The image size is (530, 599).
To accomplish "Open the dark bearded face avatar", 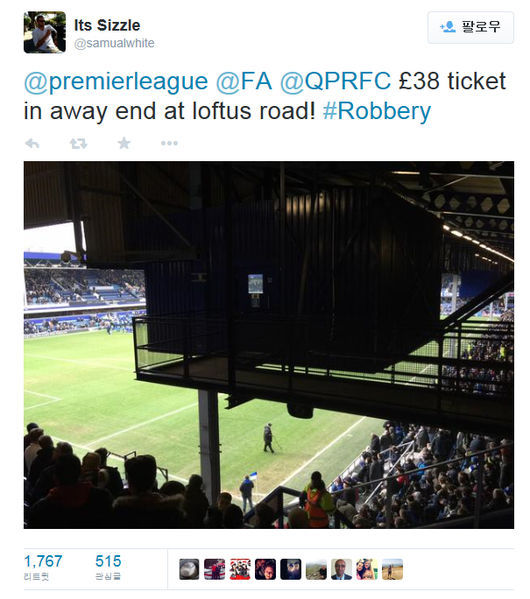I will coord(290,569).
